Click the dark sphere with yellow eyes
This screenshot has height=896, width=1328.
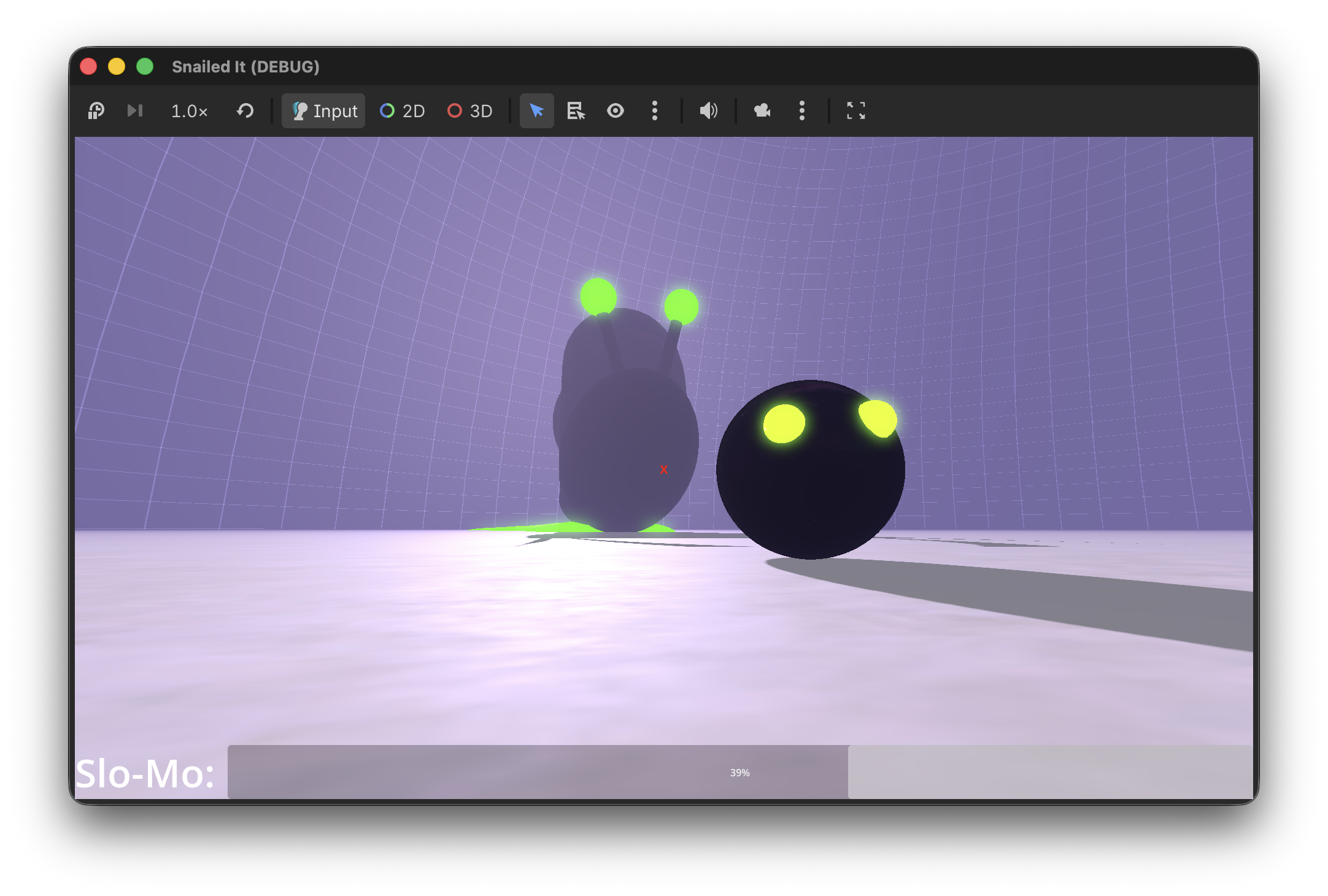[x=811, y=470]
